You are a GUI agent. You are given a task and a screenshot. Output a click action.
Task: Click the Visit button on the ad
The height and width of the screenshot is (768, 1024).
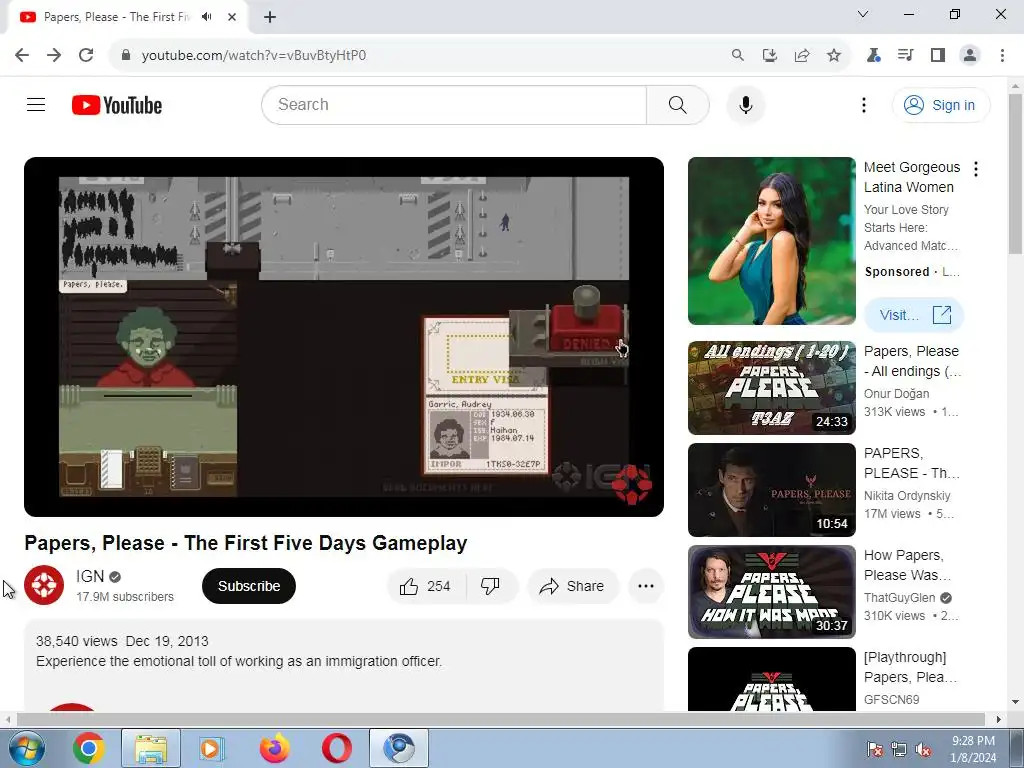[914, 315]
